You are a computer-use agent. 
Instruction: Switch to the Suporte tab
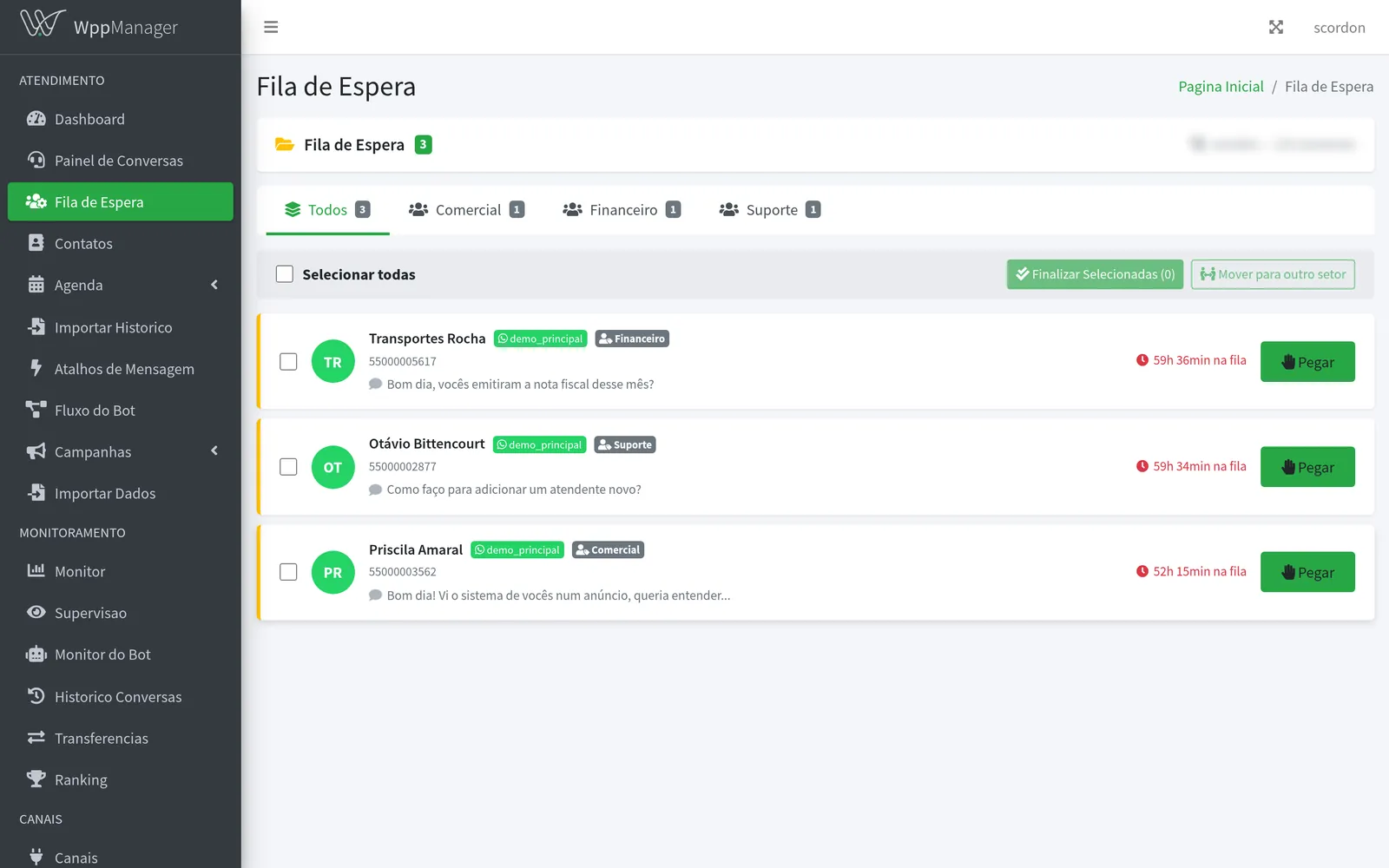point(770,210)
